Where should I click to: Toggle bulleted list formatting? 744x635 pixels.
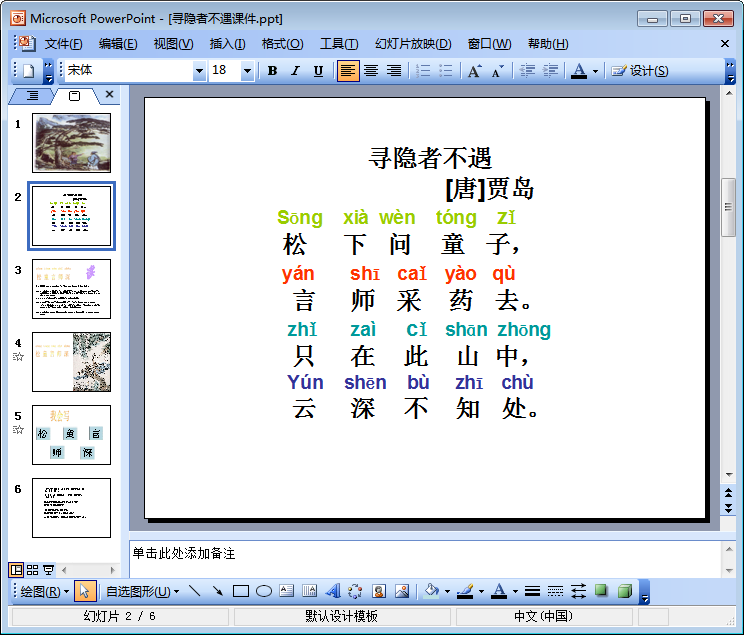click(x=446, y=71)
